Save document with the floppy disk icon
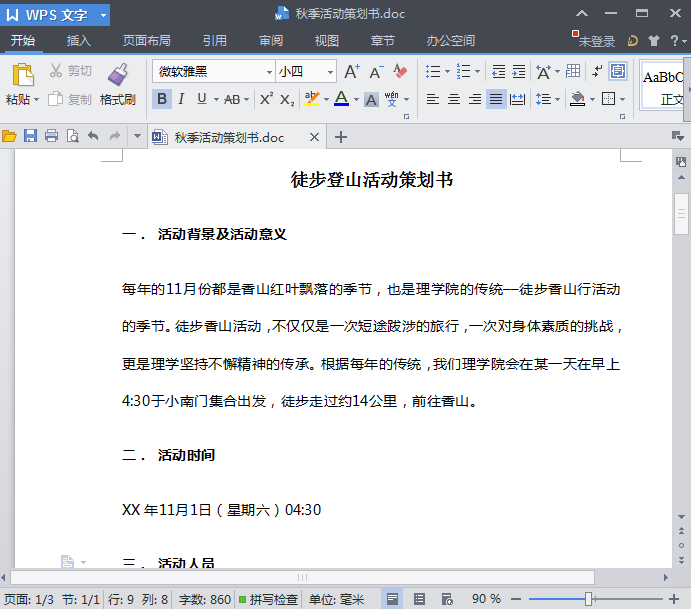 30,136
